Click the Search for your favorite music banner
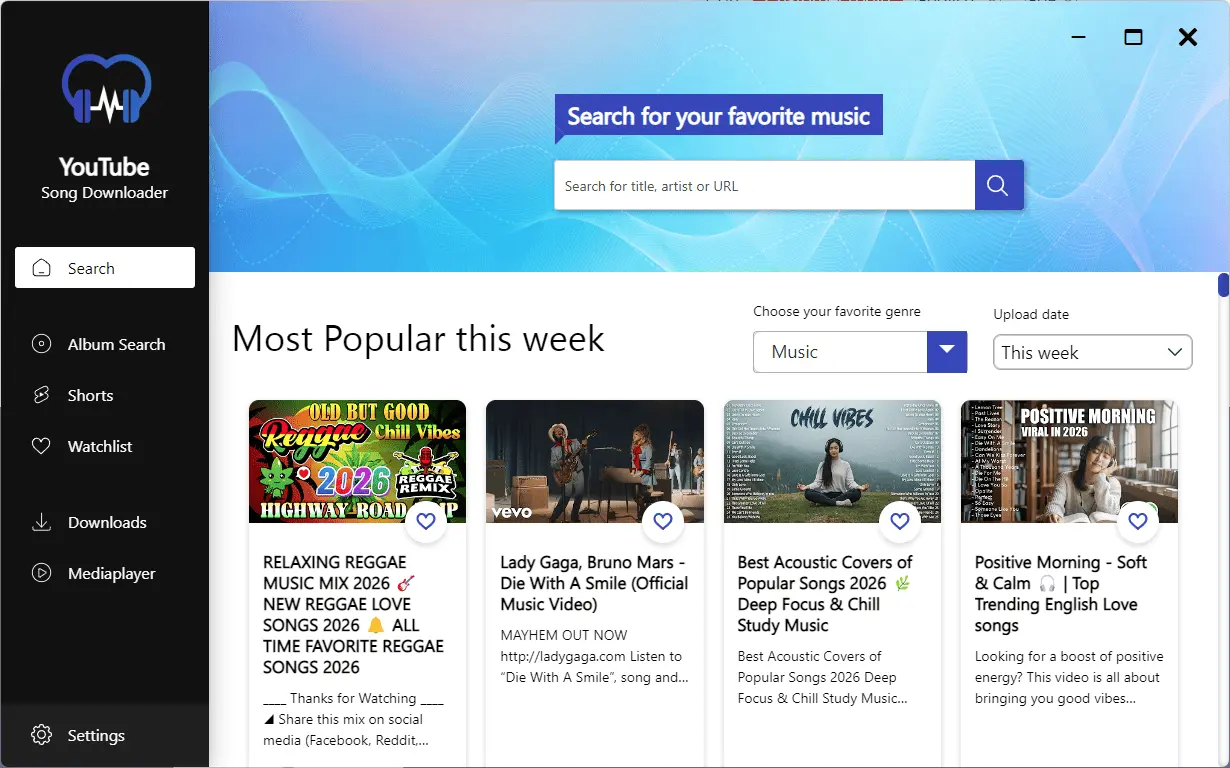The height and width of the screenshot is (768, 1230). pyautogui.click(x=719, y=117)
